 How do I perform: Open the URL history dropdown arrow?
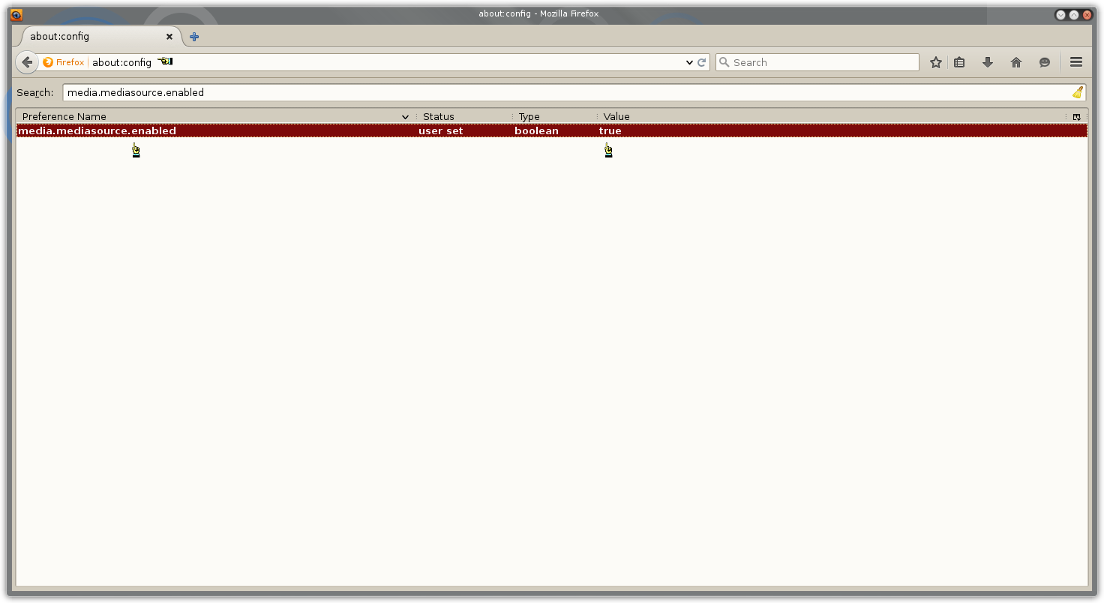(x=689, y=62)
